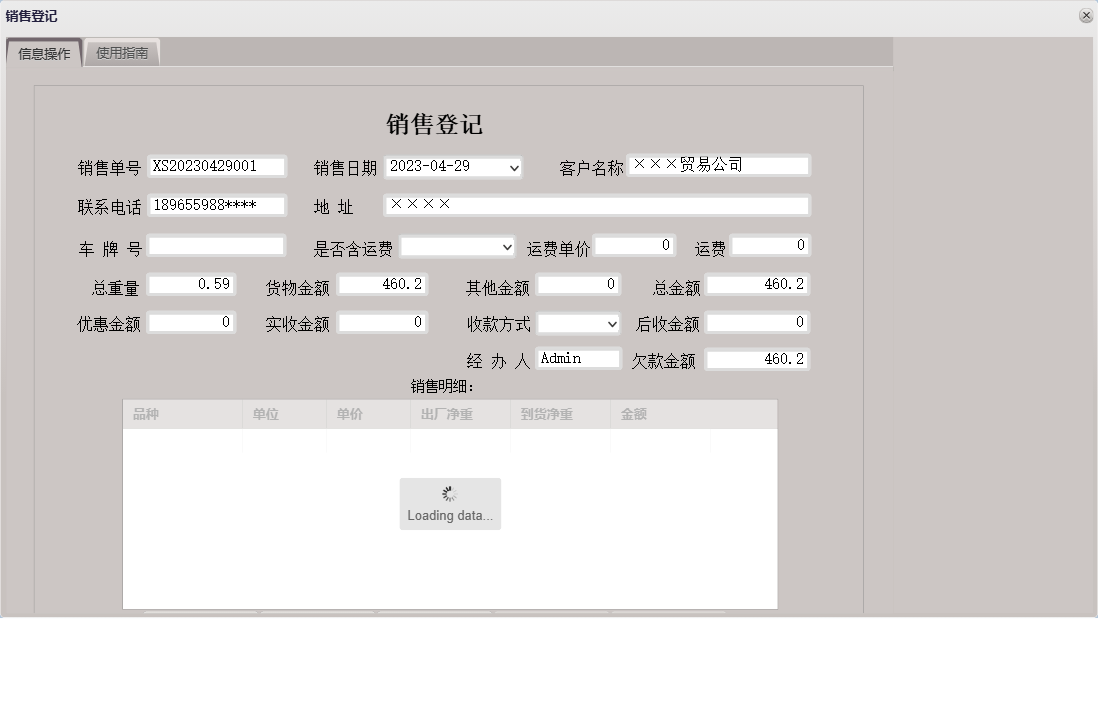
Task: Click the 经办人 field showing Admin
Action: click(578, 357)
